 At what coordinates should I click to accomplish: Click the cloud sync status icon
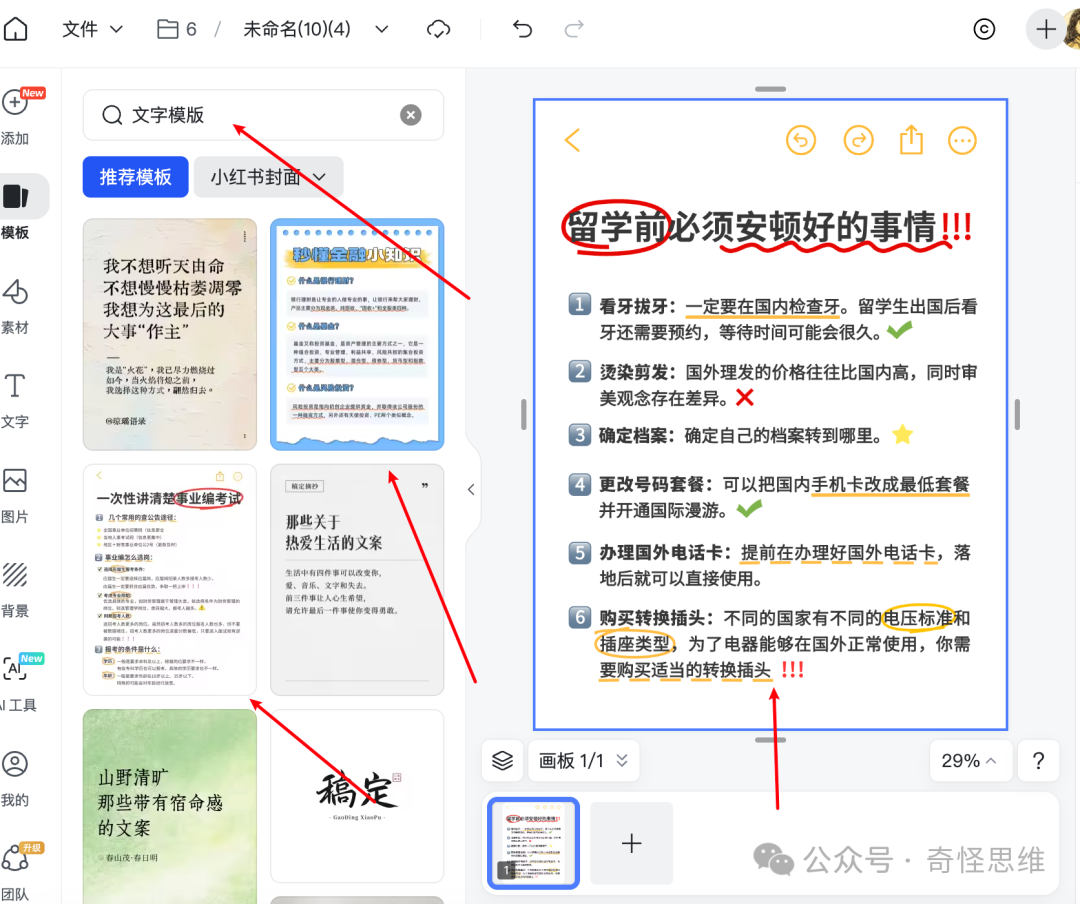pyautogui.click(x=438, y=29)
